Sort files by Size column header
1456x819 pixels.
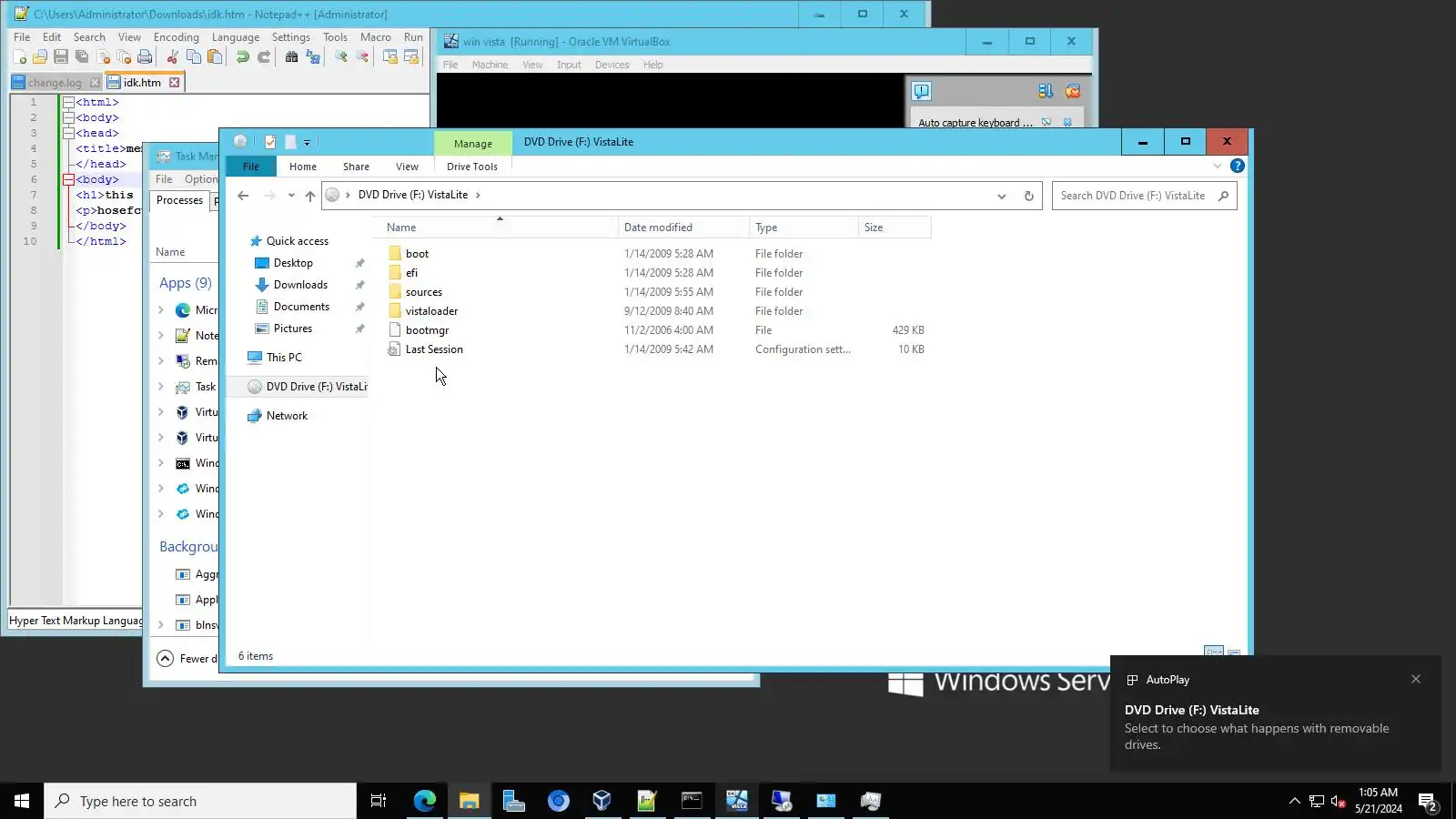coord(894,227)
